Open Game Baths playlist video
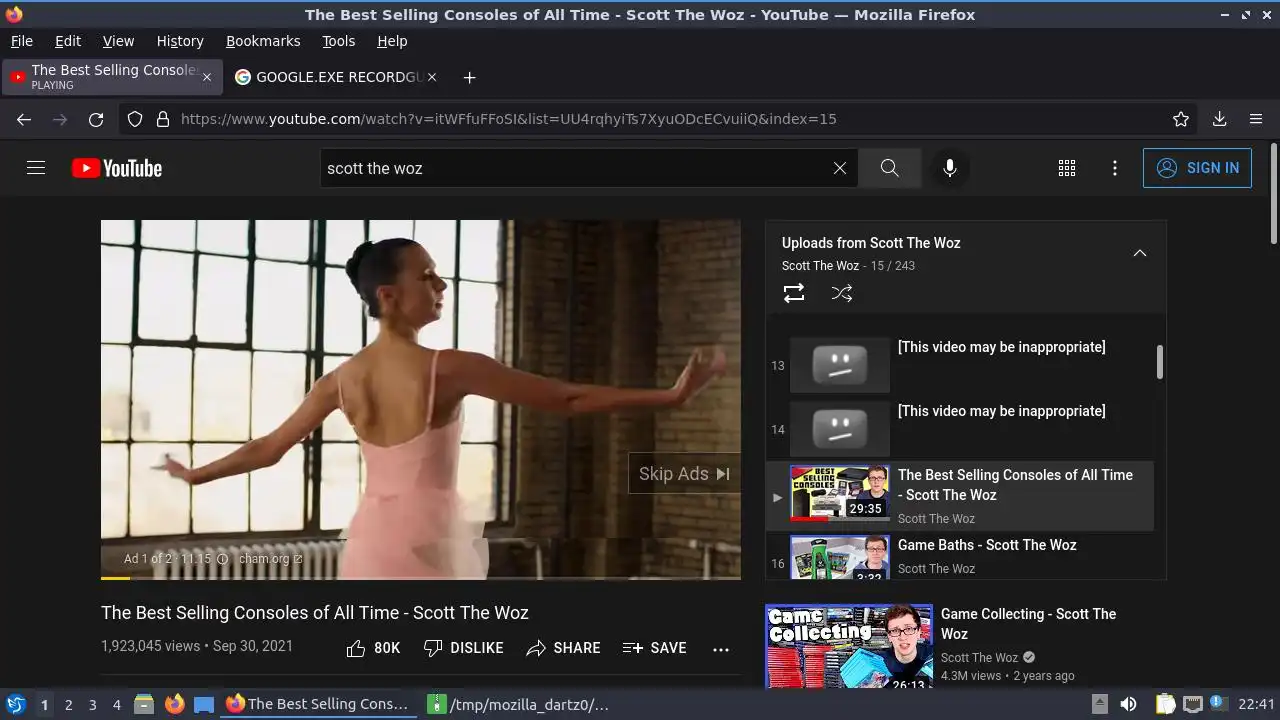 (960, 557)
